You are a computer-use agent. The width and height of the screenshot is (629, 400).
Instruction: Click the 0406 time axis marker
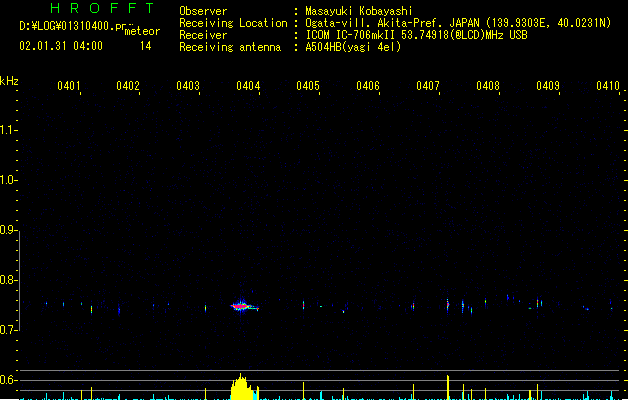[x=368, y=86]
